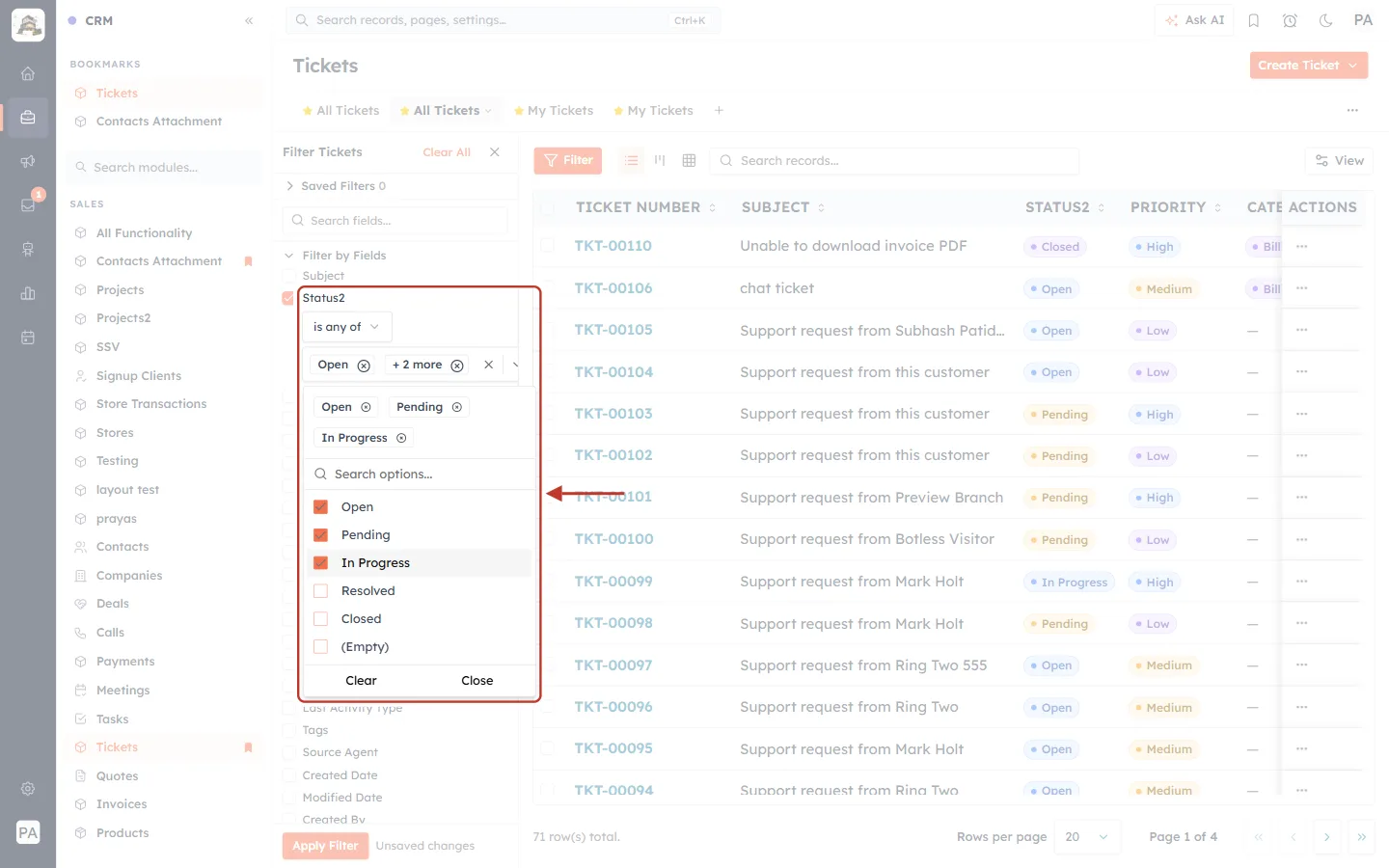Open the inbox icon with notification badge
The image size is (1389, 868).
pos(28,204)
